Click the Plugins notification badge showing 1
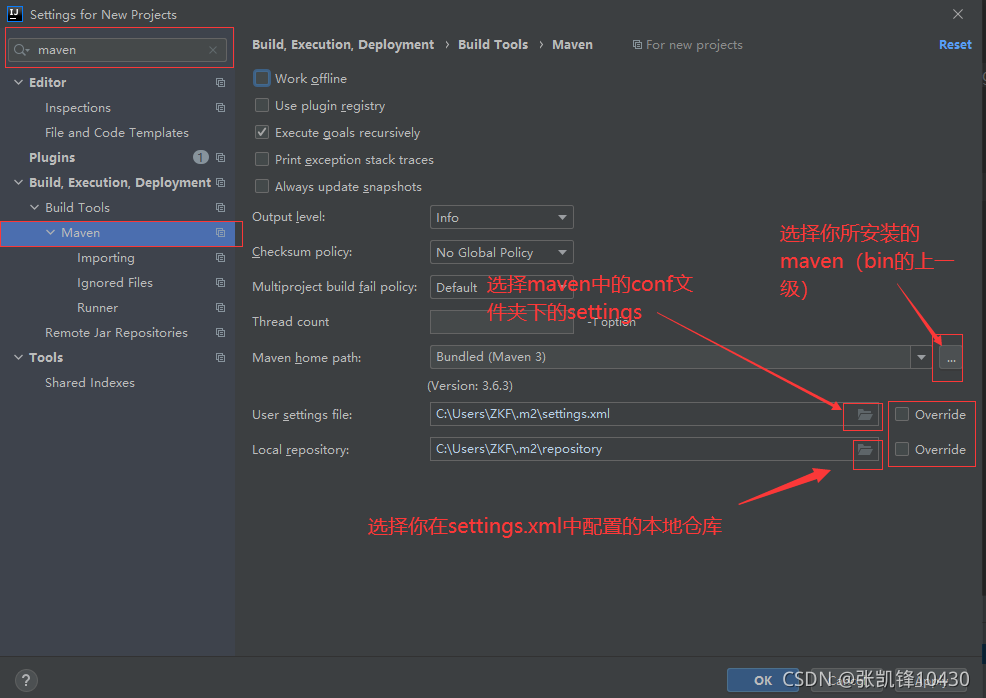This screenshot has width=986, height=698. pyautogui.click(x=200, y=157)
